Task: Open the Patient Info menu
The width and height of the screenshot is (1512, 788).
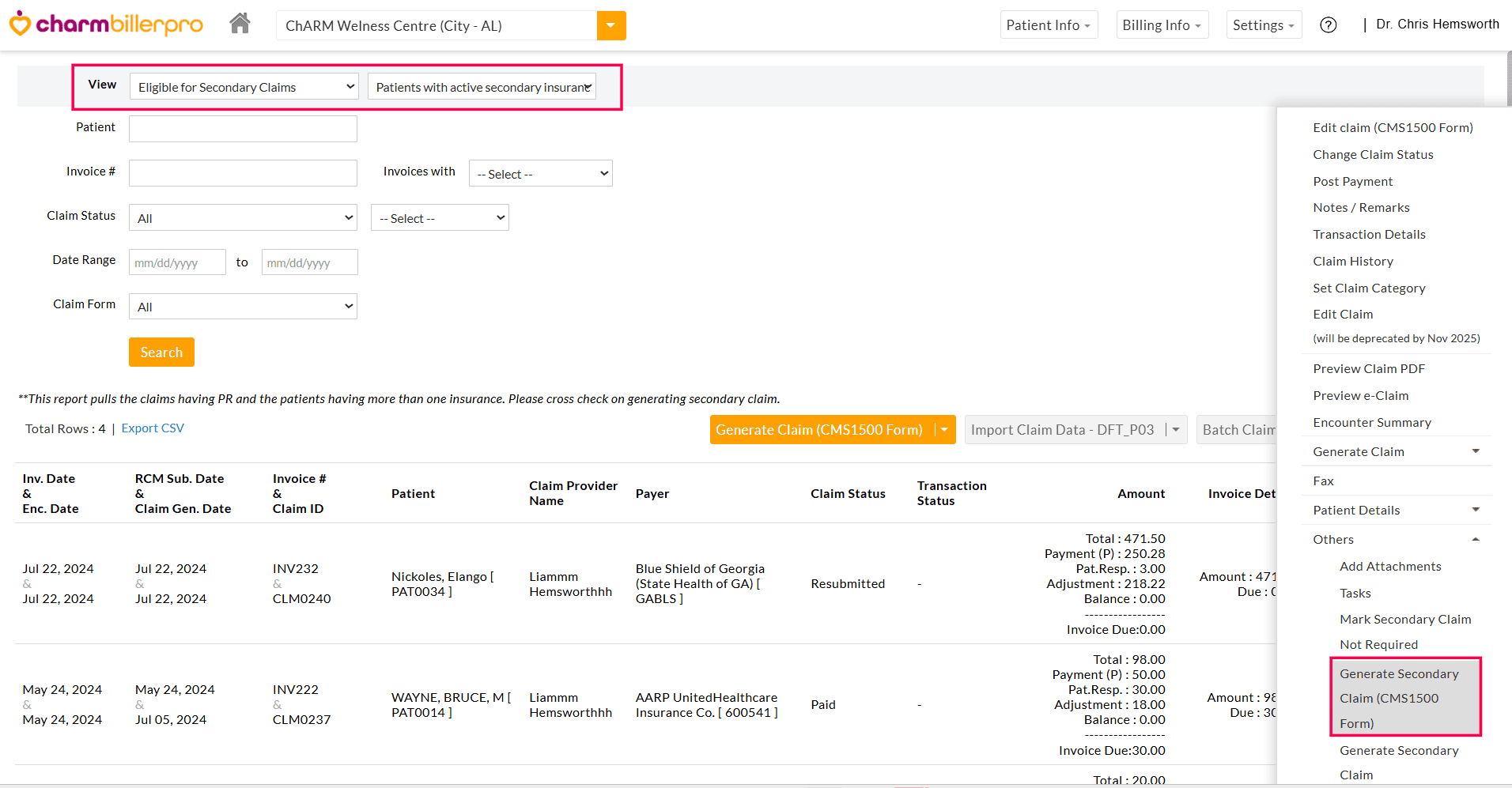Action: click(1049, 25)
